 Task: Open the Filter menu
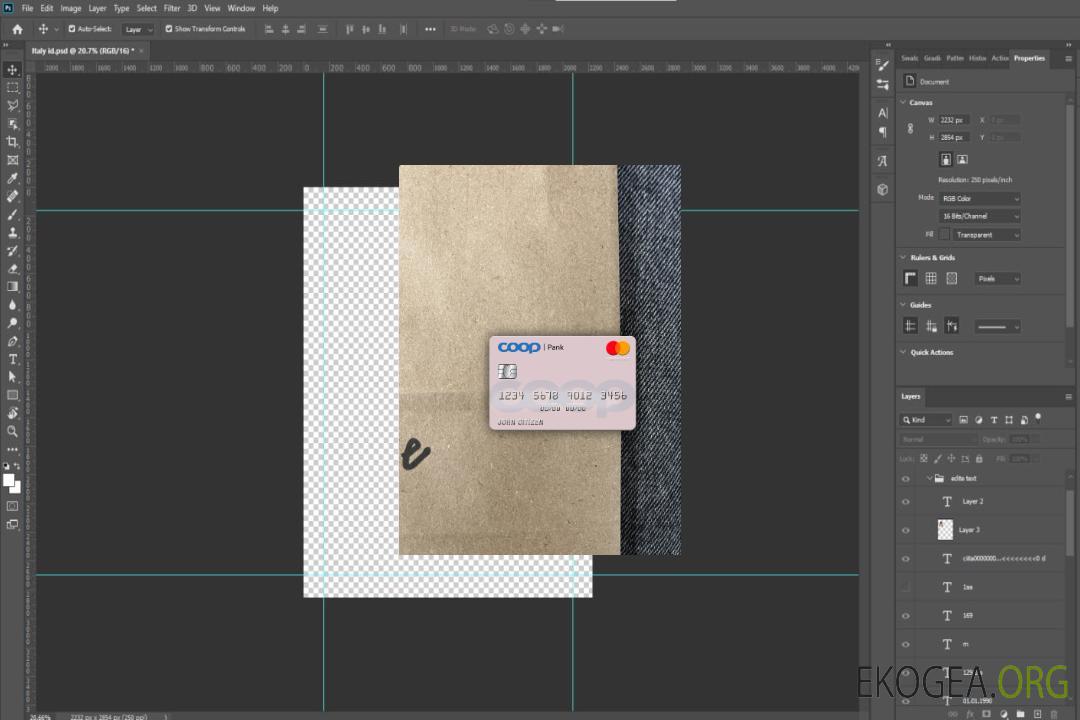point(172,8)
